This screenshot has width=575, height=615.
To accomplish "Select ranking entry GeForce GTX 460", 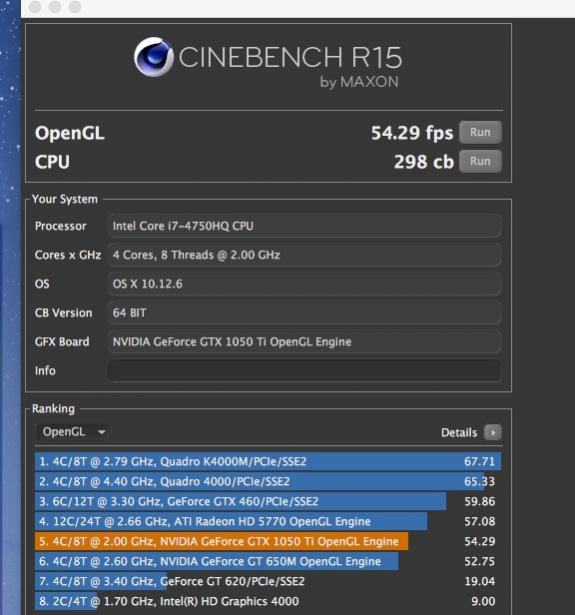I will click(x=268, y=501).
